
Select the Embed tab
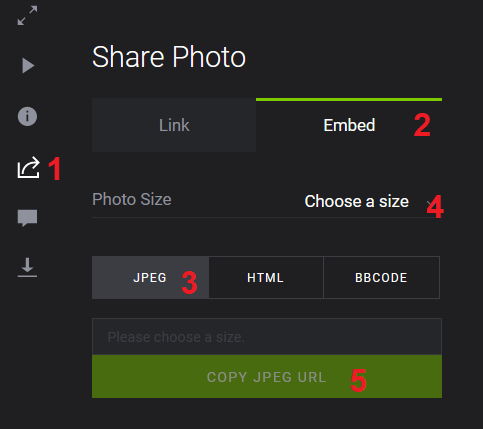[349, 125]
